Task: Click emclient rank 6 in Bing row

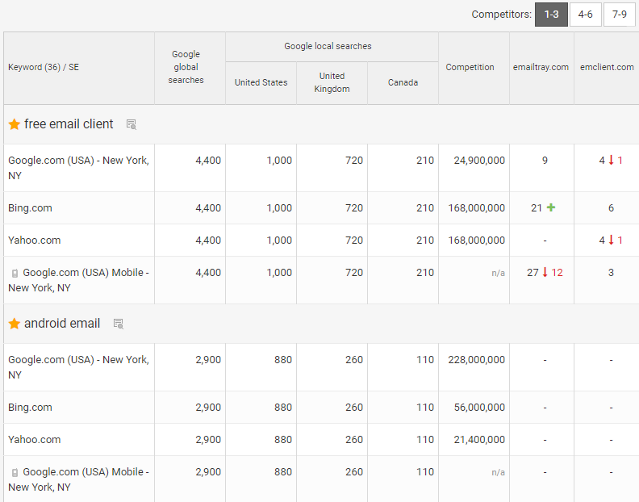Action: [x=611, y=208]
